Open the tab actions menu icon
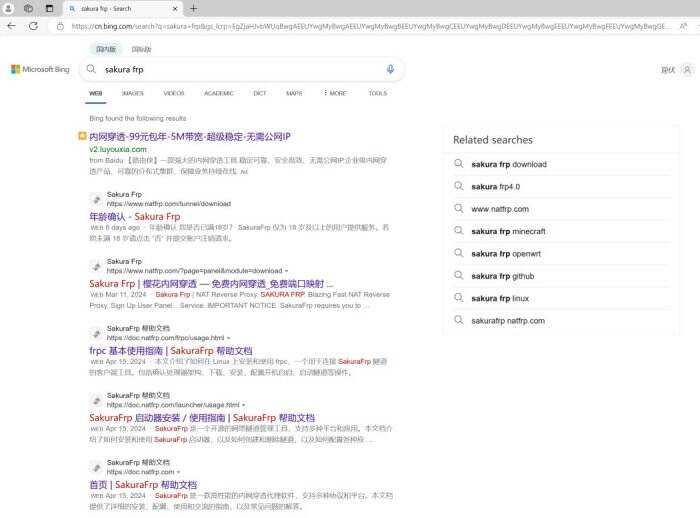 coord(50,8)
